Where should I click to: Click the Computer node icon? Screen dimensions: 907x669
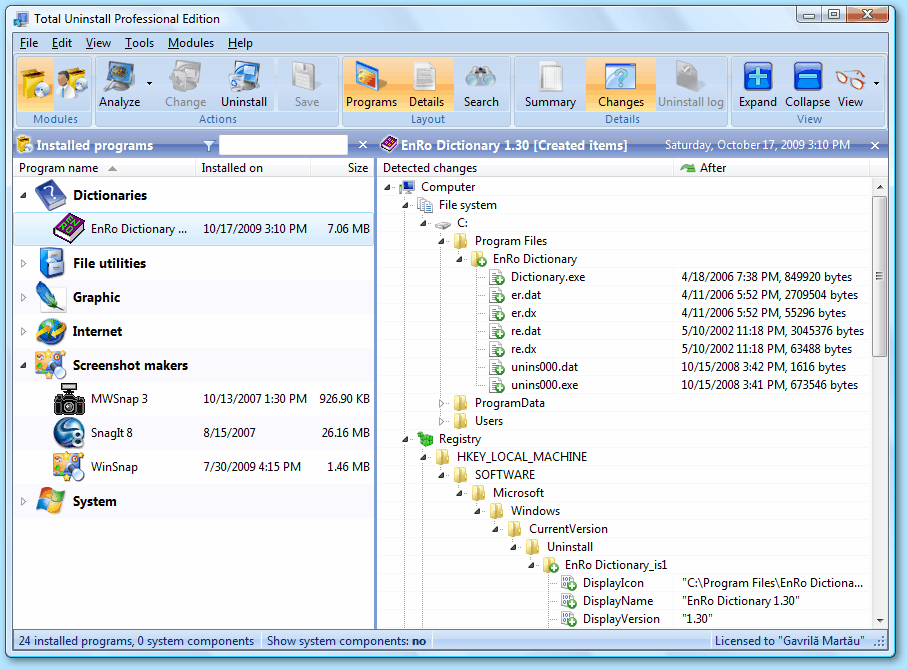408,187
